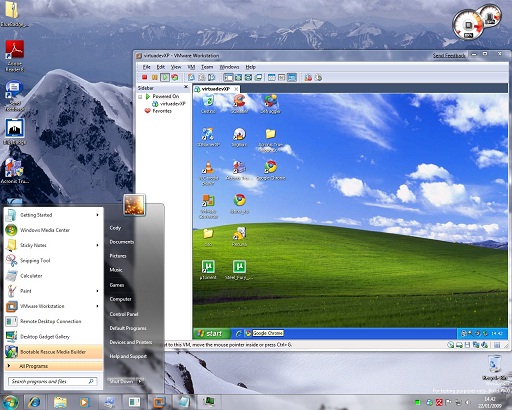Click the XP start button inside the VM
The height and width of the screenshot is (410, 512).
(x=212, y=333)
